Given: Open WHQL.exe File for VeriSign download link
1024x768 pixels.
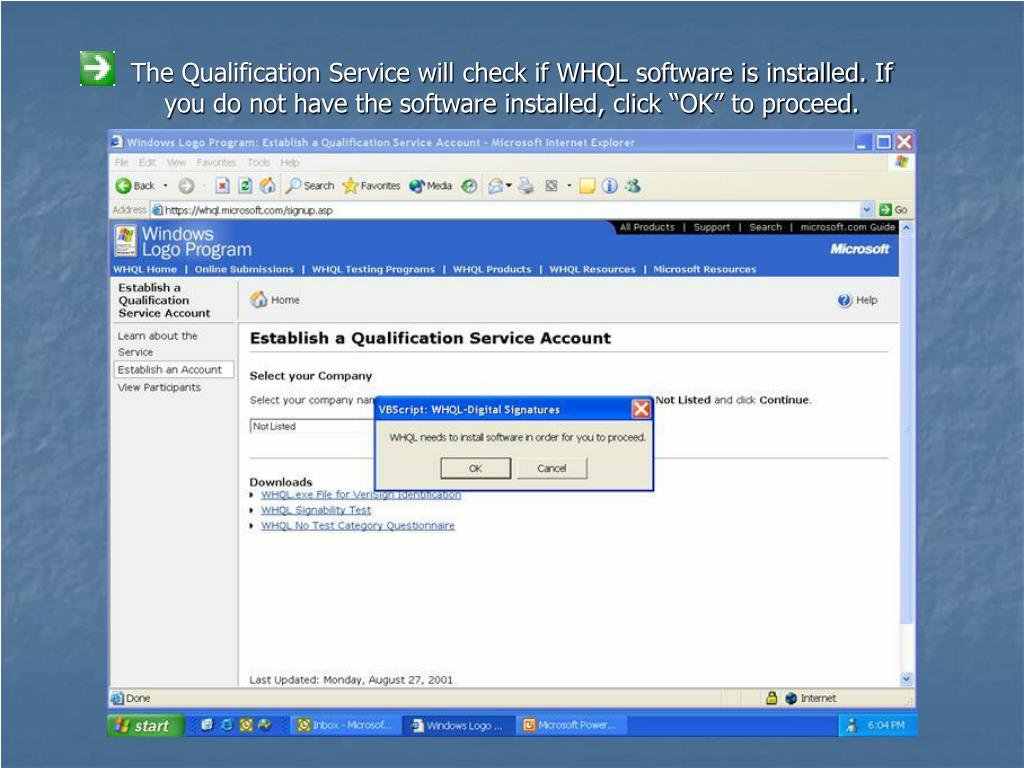Looking at the screenshot, I should pos(360,495).
